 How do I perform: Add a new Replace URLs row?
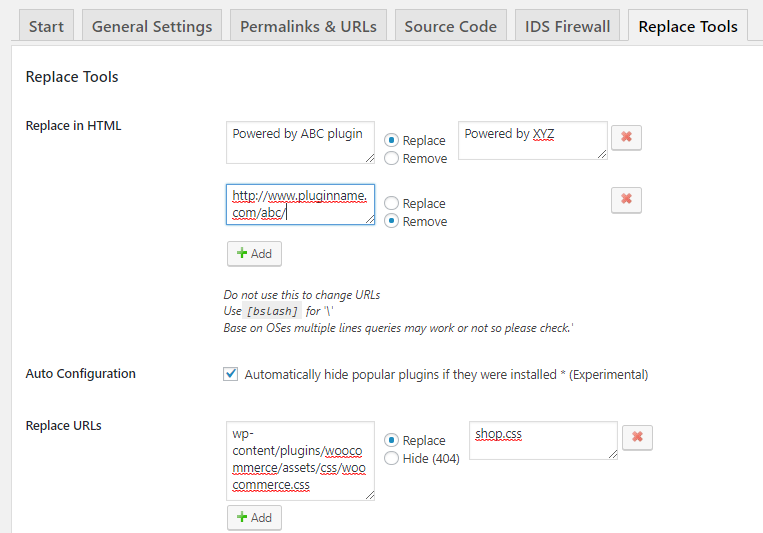254,517
